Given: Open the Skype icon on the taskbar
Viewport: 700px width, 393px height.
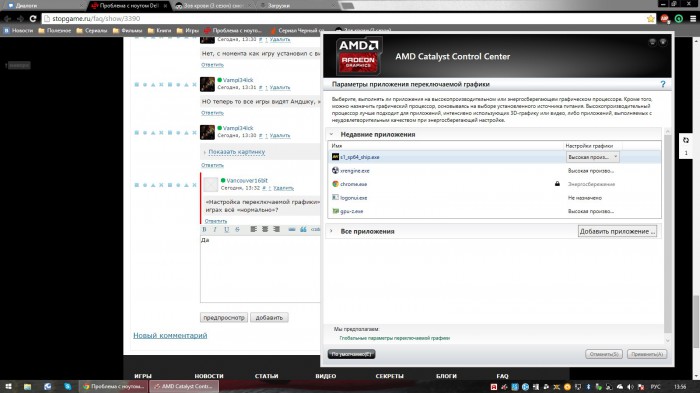Looking at the screenshot, I should [x=67, y=386].
